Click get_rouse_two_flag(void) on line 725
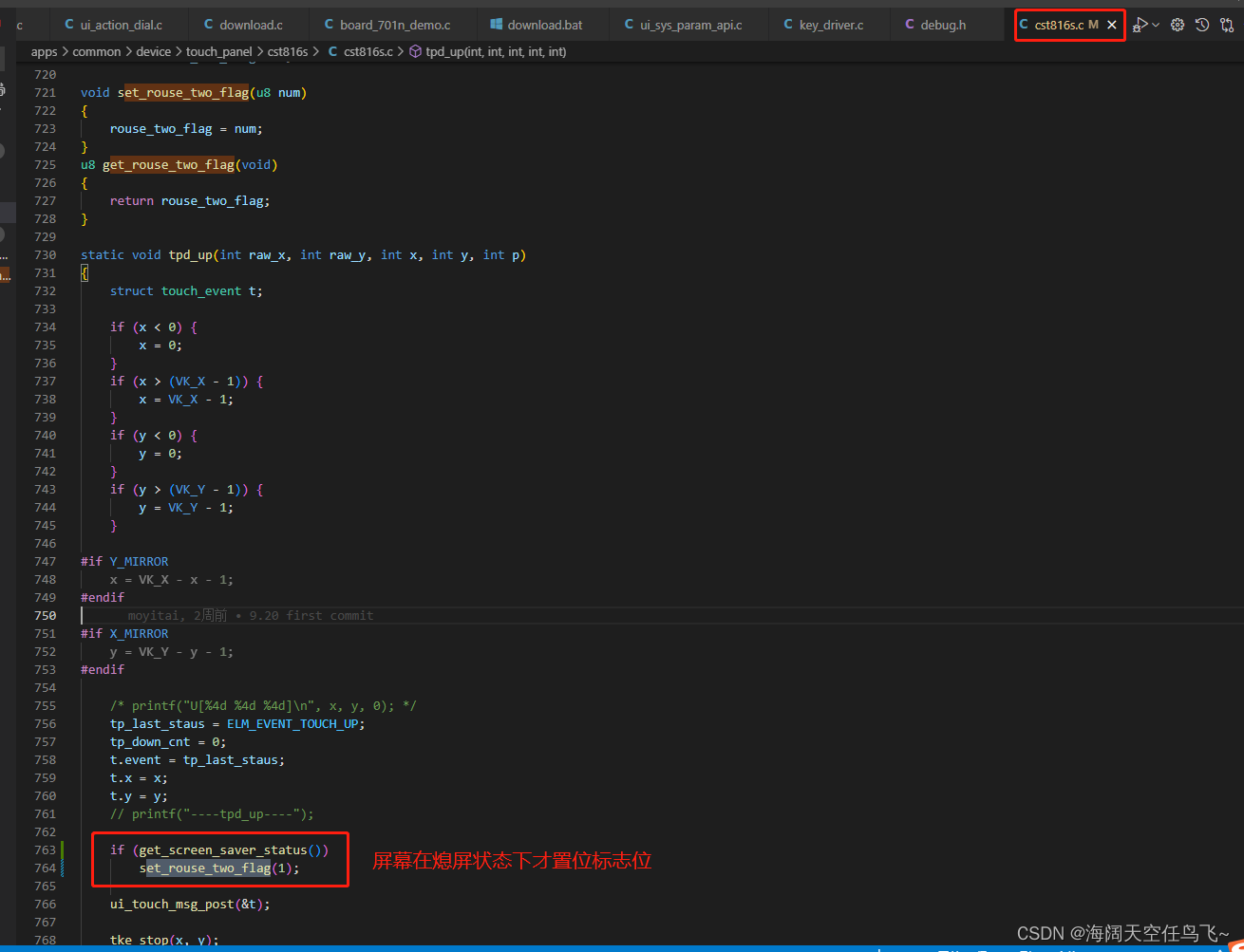The width and height of the screenshot is (1244, 952). click(x=190, y=164)
